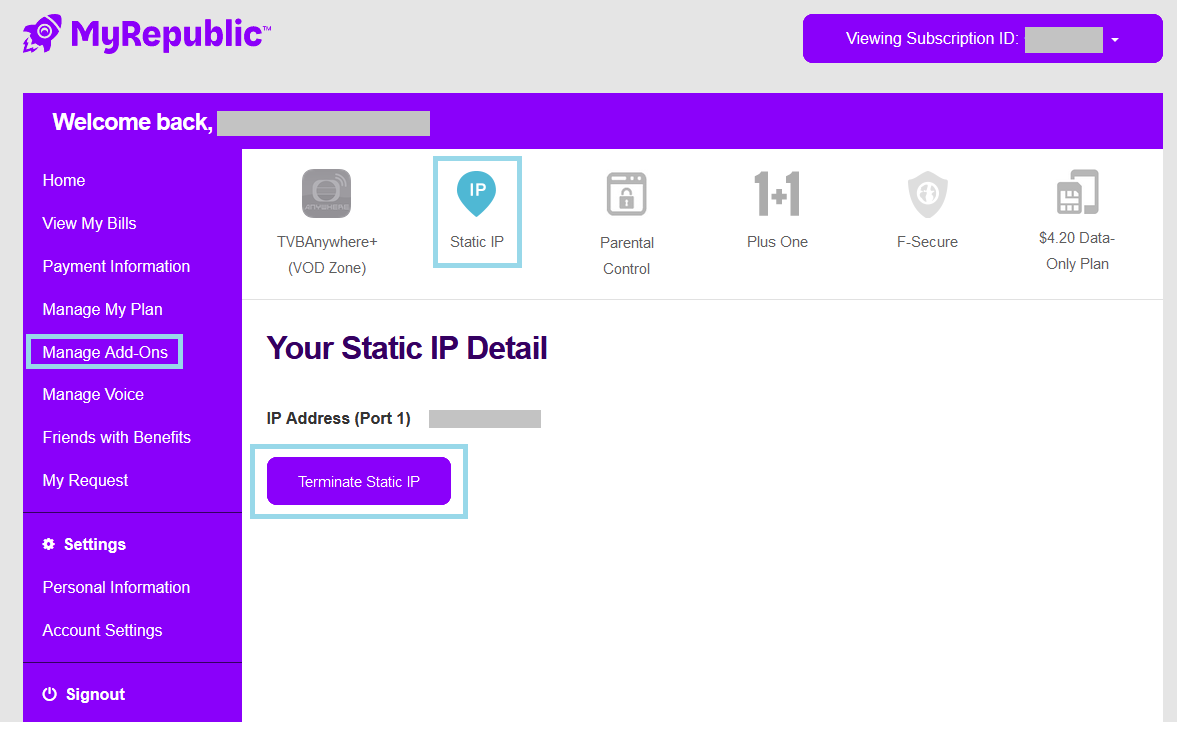This screenshot has height=731, width=1177.
Task: Click the Your Static IP Detail heading
Action: click(407, 348)
